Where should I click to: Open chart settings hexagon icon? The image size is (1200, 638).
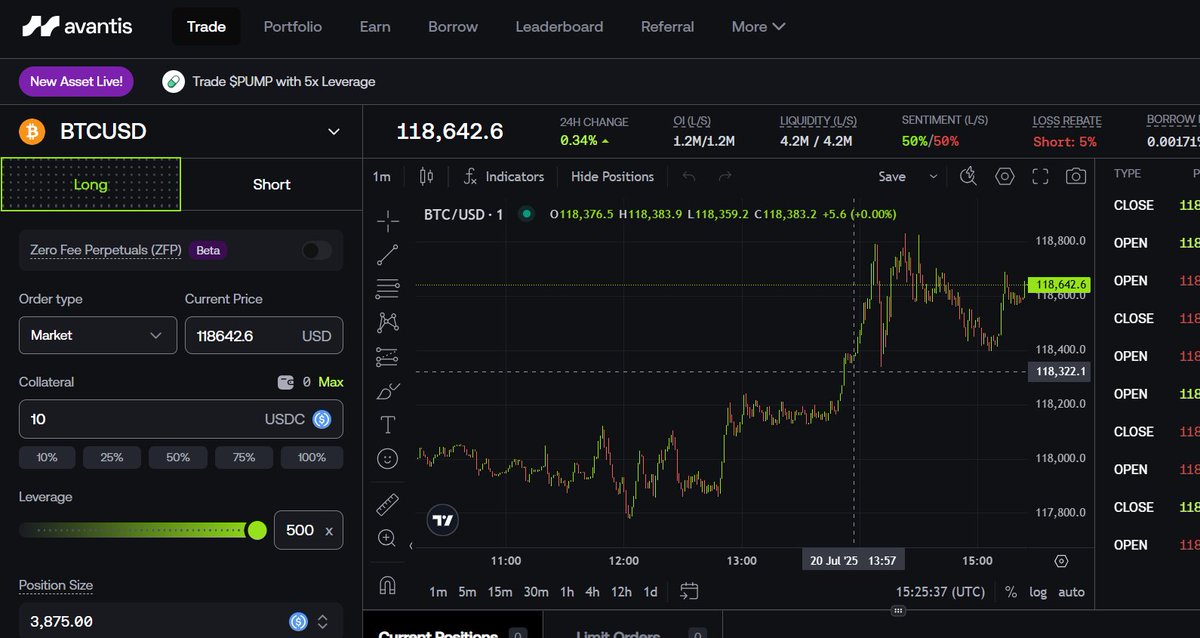pyautogui.click(x=1004, y=176)
